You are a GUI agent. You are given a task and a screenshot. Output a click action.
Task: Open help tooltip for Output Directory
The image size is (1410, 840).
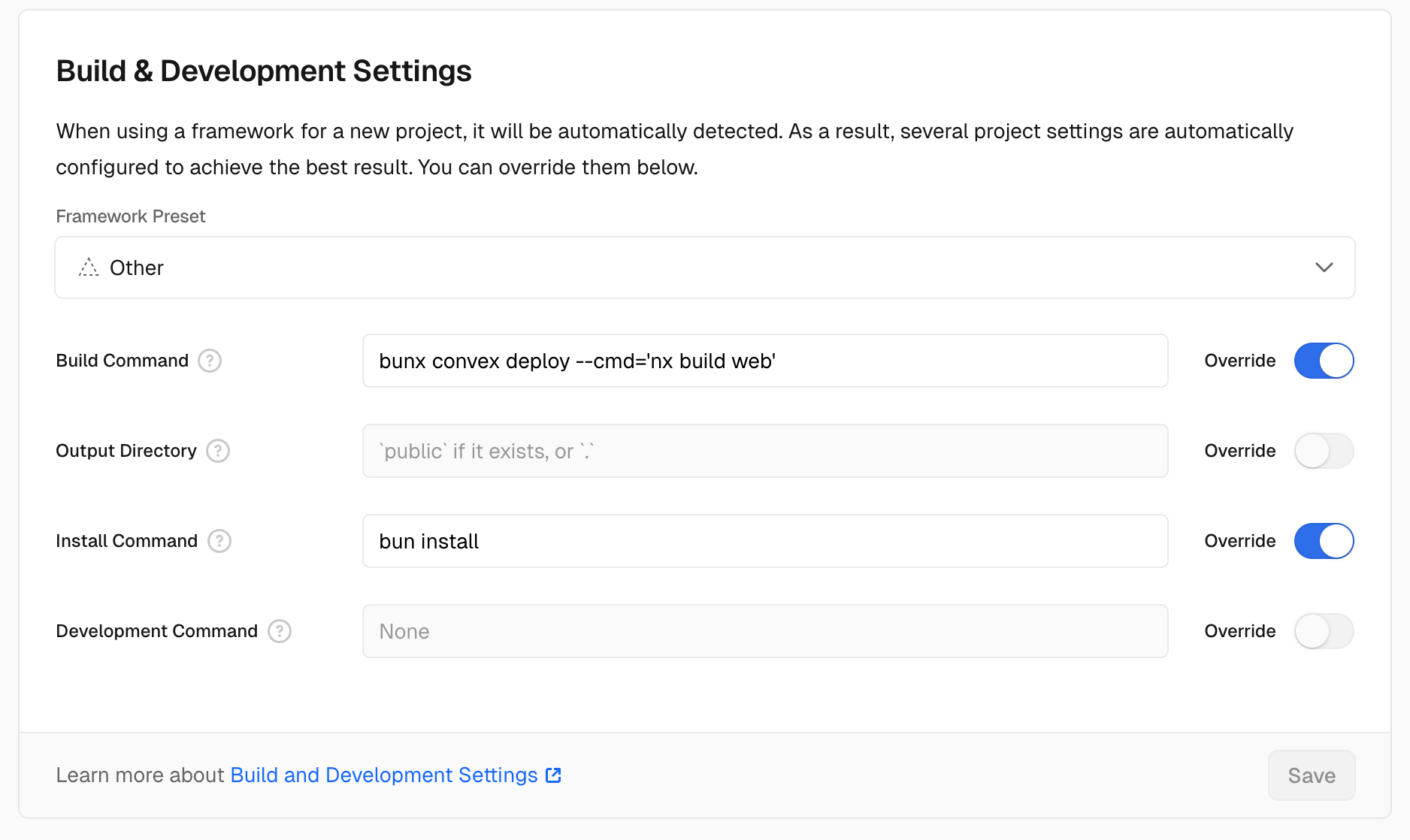tap(218, 451)
